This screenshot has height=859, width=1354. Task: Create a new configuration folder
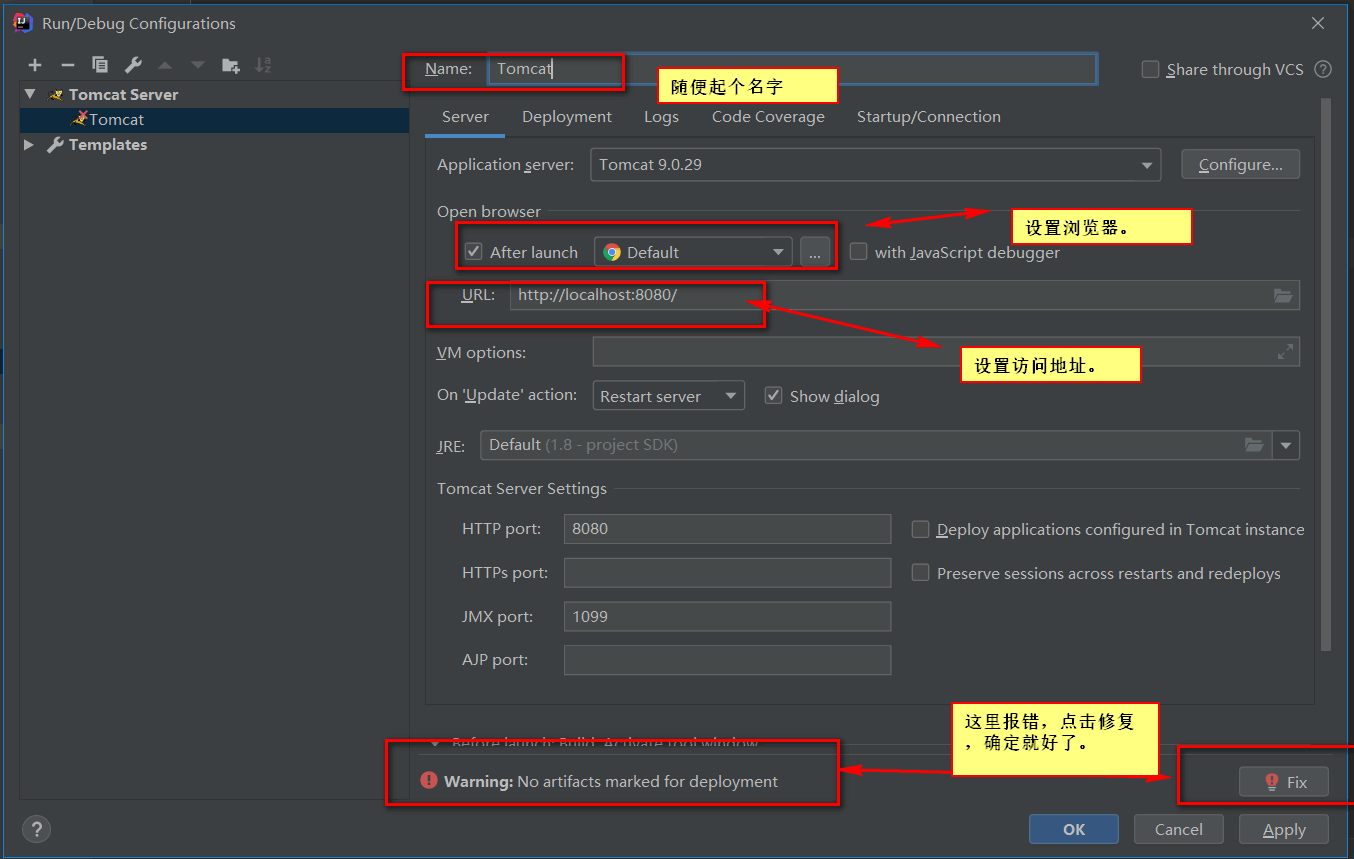(x=231, y=65)
